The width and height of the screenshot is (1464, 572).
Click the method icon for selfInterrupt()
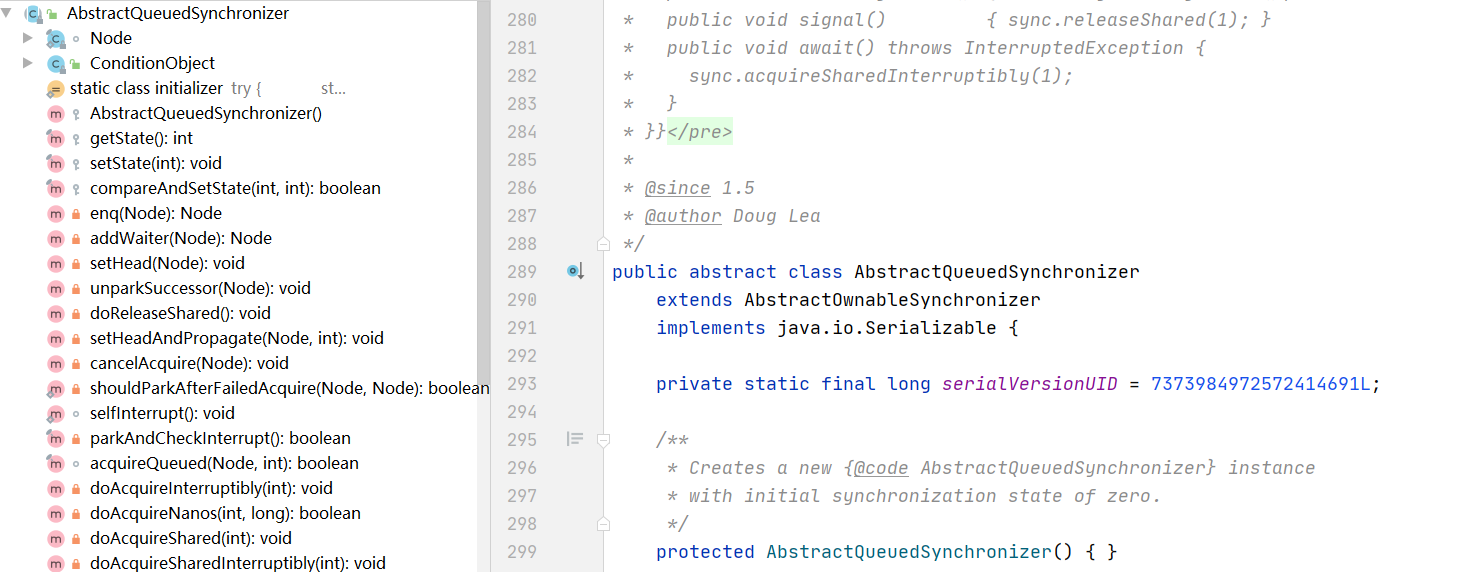coord(56,414)
